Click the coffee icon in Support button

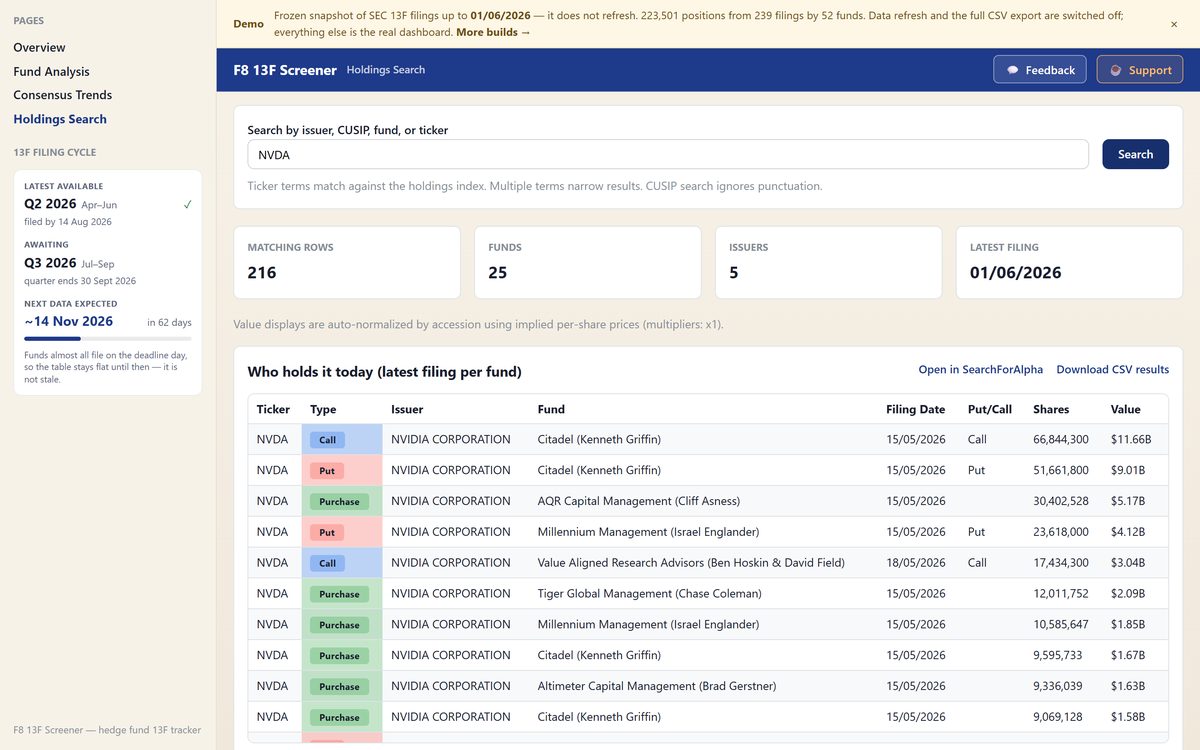pyautogui.click(x=1116, y=70)
